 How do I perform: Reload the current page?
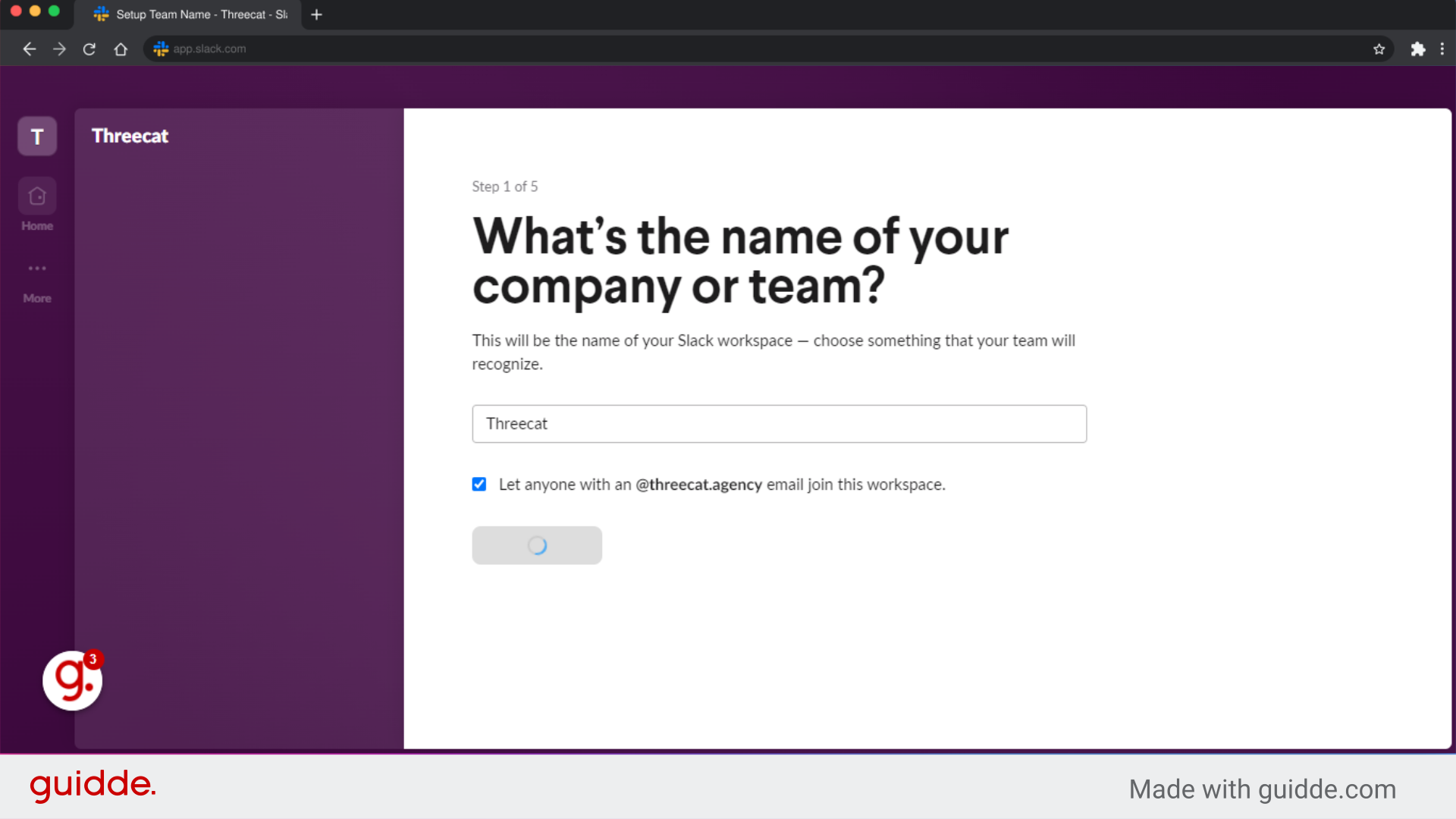click(89, 49)
